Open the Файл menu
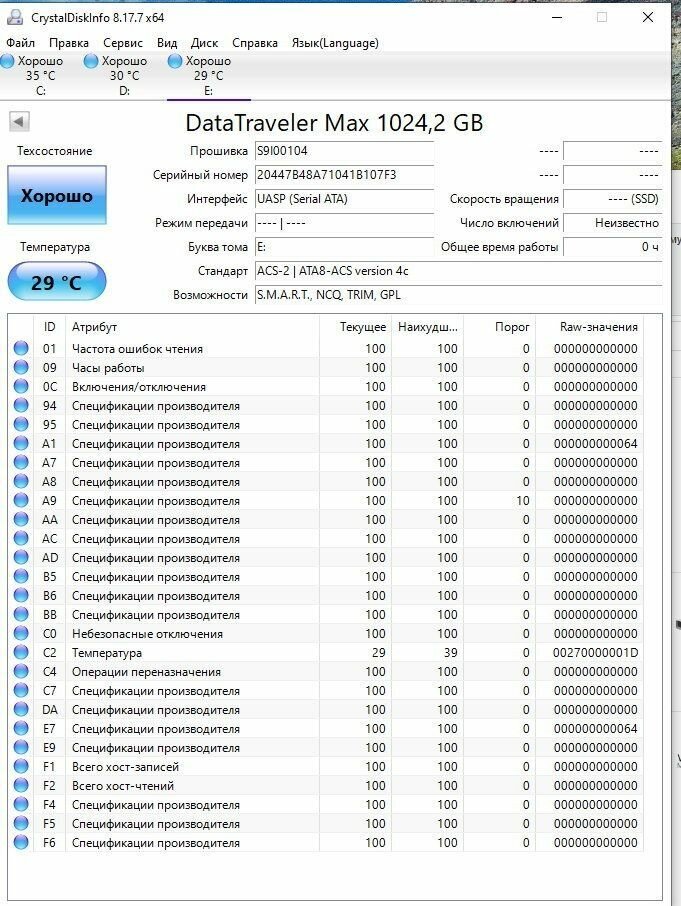Image resolution: width=681 pixels, height=906 pixels. pos(20,43)
